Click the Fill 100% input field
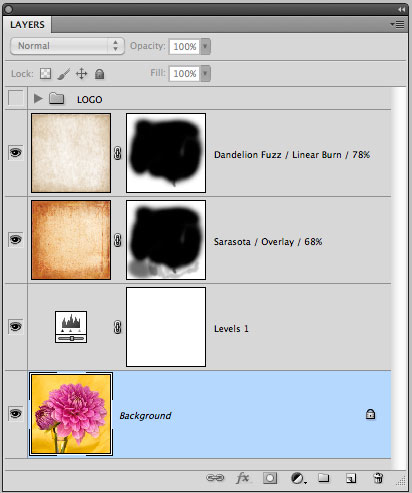The width and height of the screenshot is (412, 493). click(x=185, y=73)
